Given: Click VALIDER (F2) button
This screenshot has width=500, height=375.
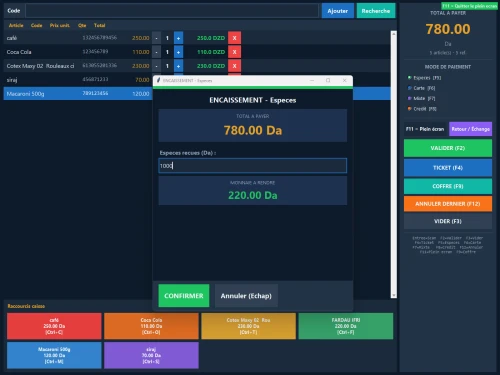Looking at the screenshot, I should tap(448, 148).
